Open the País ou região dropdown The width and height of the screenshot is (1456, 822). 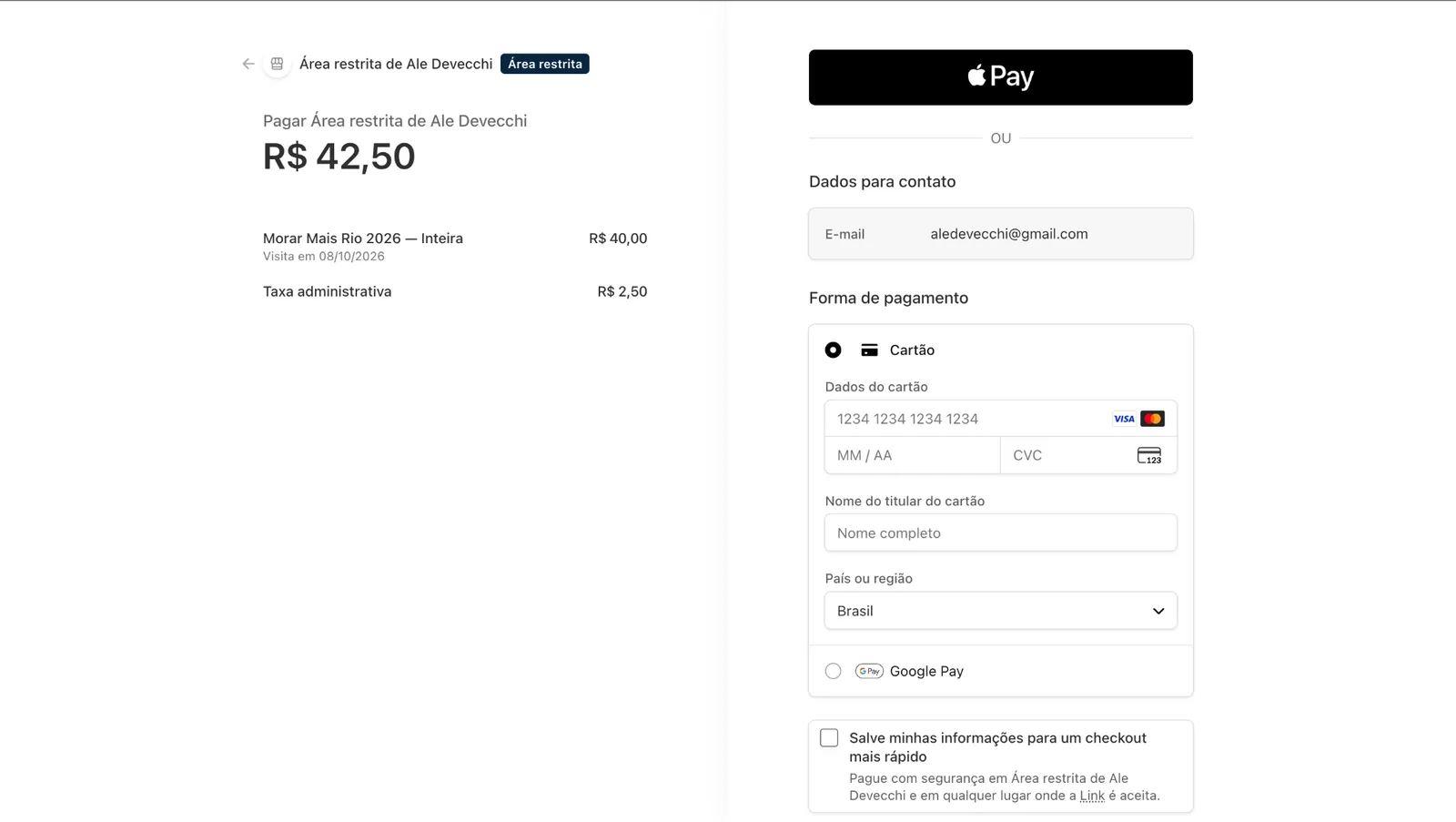(x=1001, y=611)
